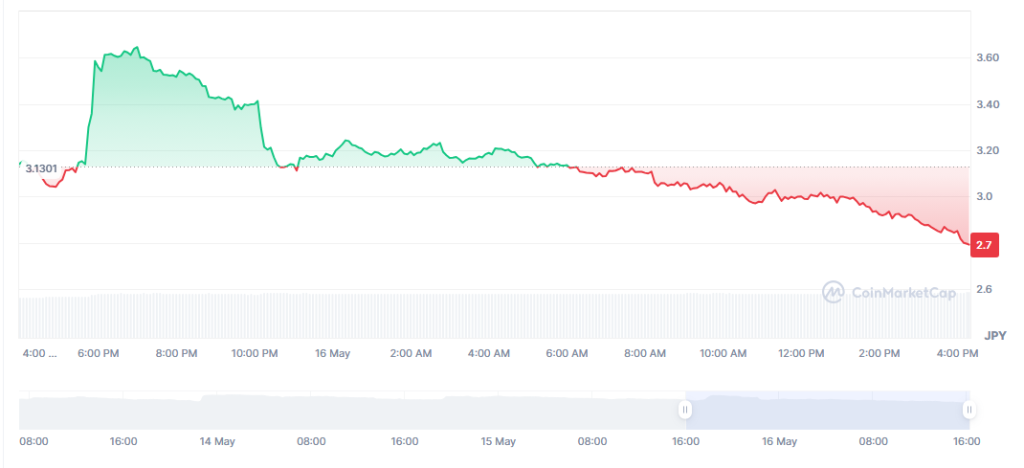Screen dimensions: 1024x468
Task: Click the CoinMarketCap logo icon watermark
Action: tap(833, 292)
